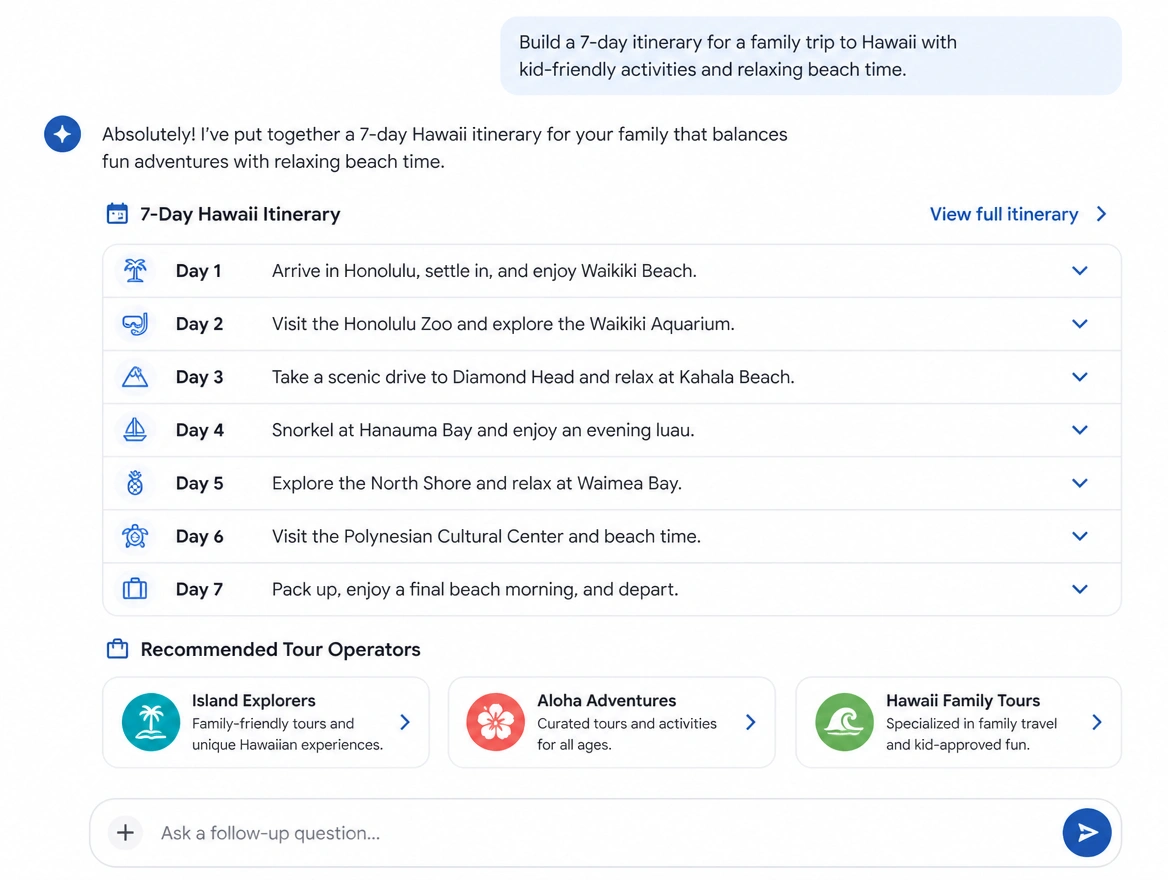Screen dimensions: 1168x880
Task: Click the suitcase icon for Day 7
Action: 135,589
